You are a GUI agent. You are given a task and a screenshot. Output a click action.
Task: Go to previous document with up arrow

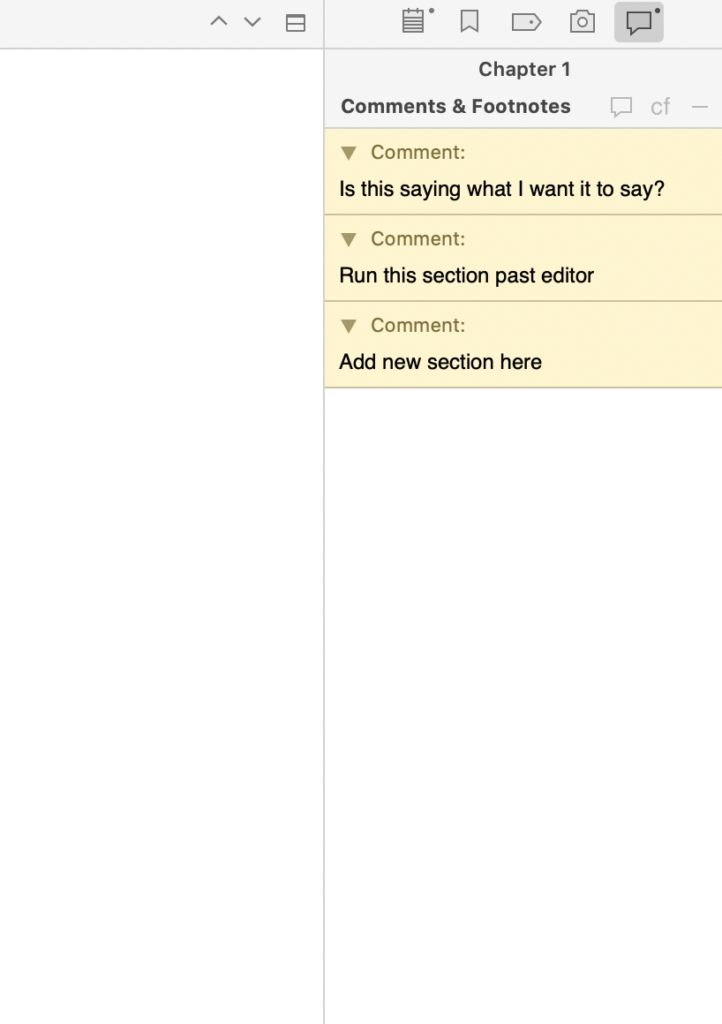tap(219, 22)
